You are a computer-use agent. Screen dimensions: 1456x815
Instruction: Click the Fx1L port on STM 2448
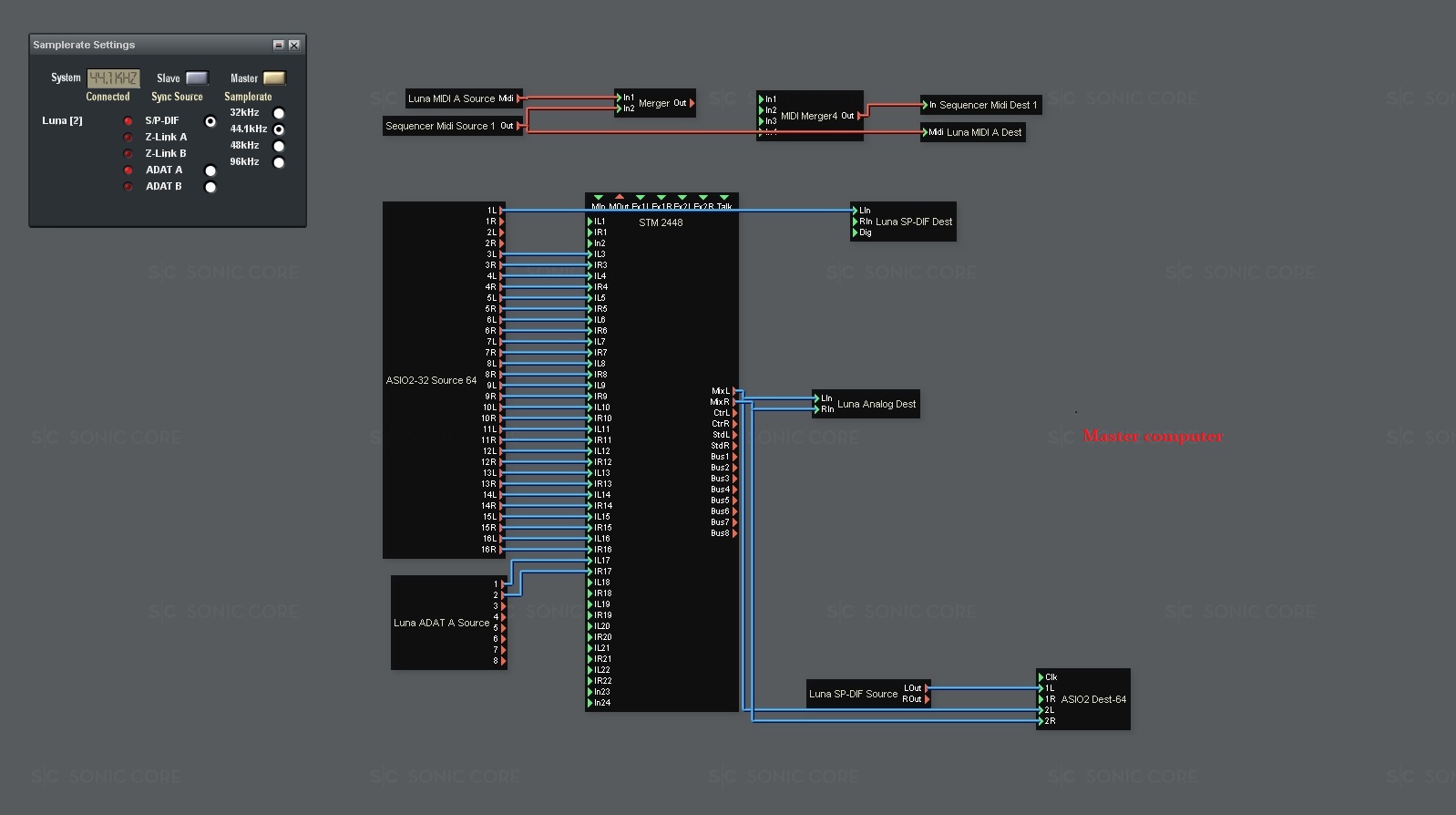tap(641, 197)
